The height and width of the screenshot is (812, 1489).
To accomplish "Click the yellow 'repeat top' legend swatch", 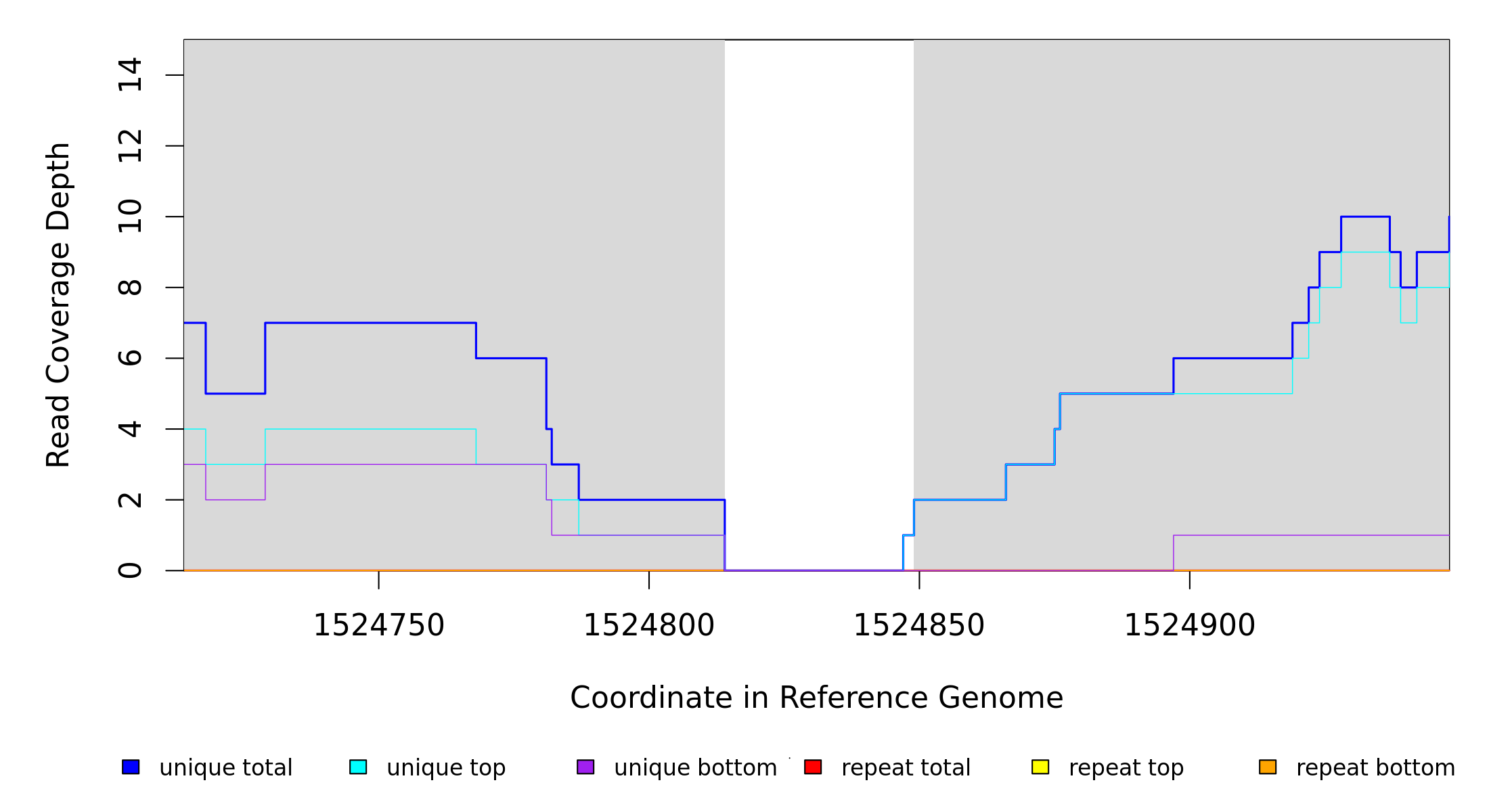I will pyautogui.click(x=1040, y=767).
